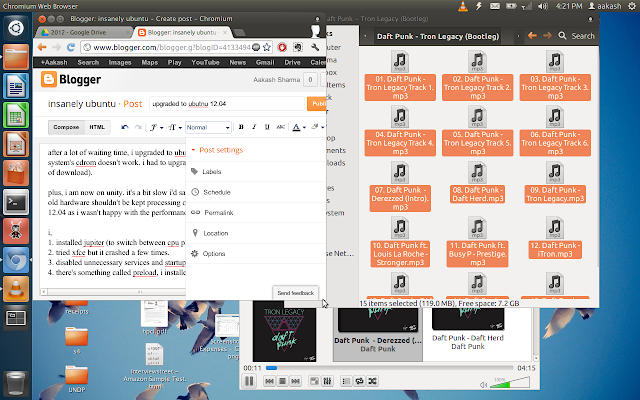Switch to the 2012 - Google Drive tab
640x400 pixels.
(x=85, y=32)
